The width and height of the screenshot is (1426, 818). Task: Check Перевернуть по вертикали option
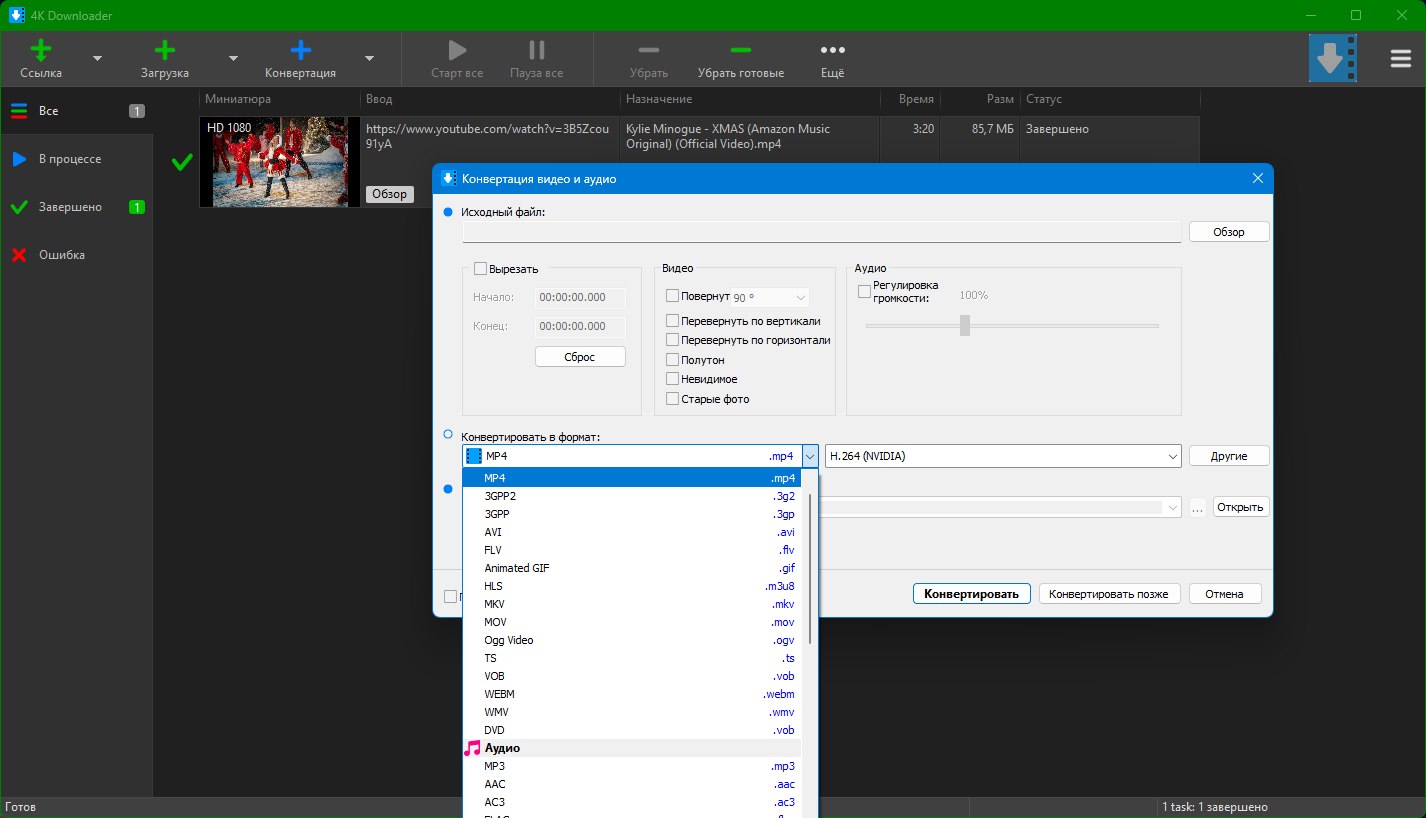672,321
